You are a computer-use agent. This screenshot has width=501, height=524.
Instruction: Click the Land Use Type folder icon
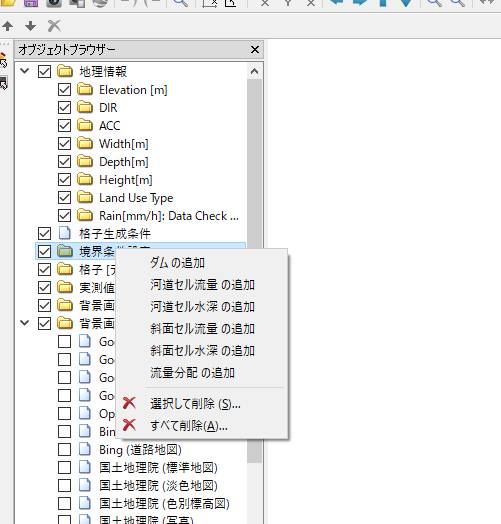click(x=85, y=198)
